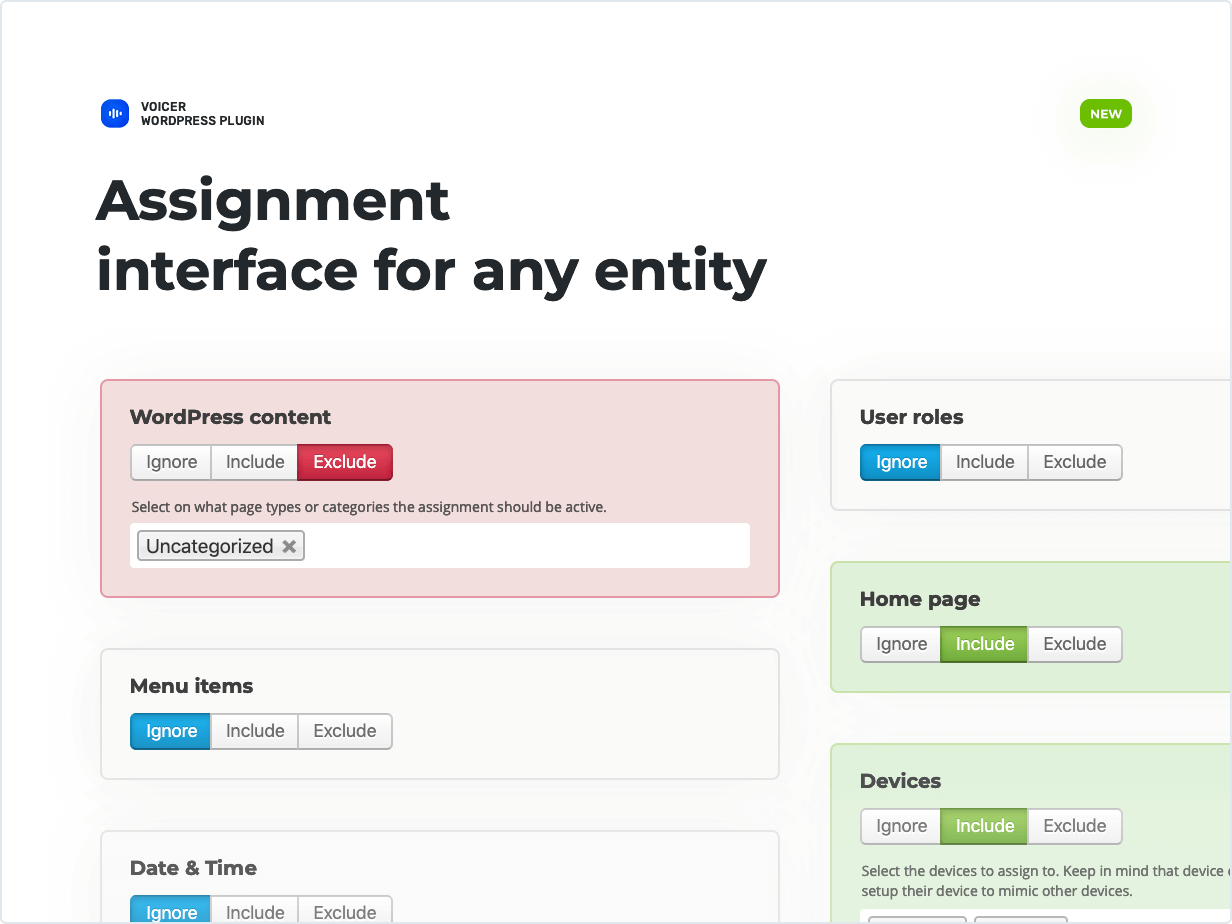Set Home page to Ignore
The height and width of the screenshot is (924, 1232).
coord(901,644)
